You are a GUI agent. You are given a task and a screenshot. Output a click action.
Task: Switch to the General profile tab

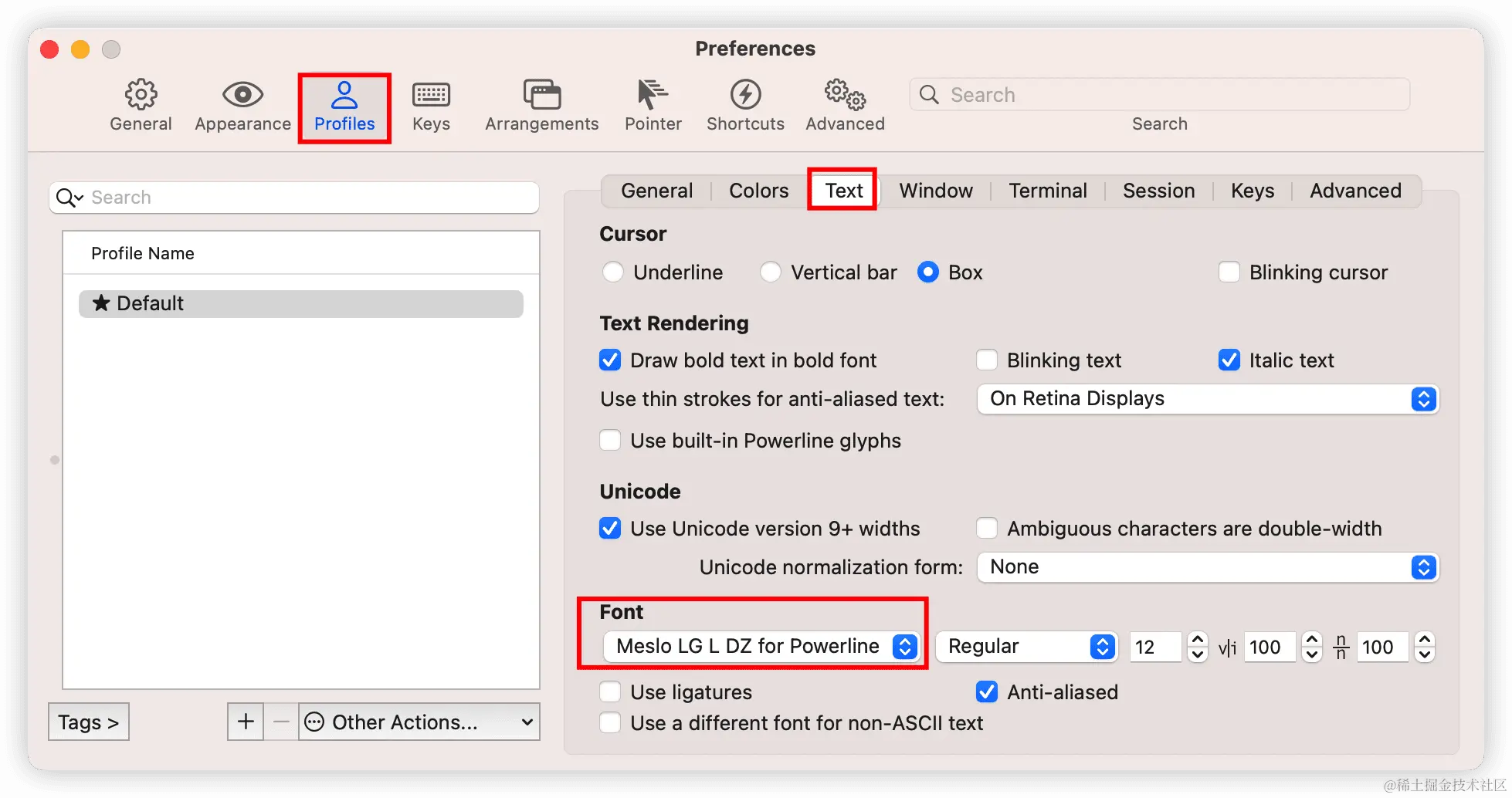656,191
